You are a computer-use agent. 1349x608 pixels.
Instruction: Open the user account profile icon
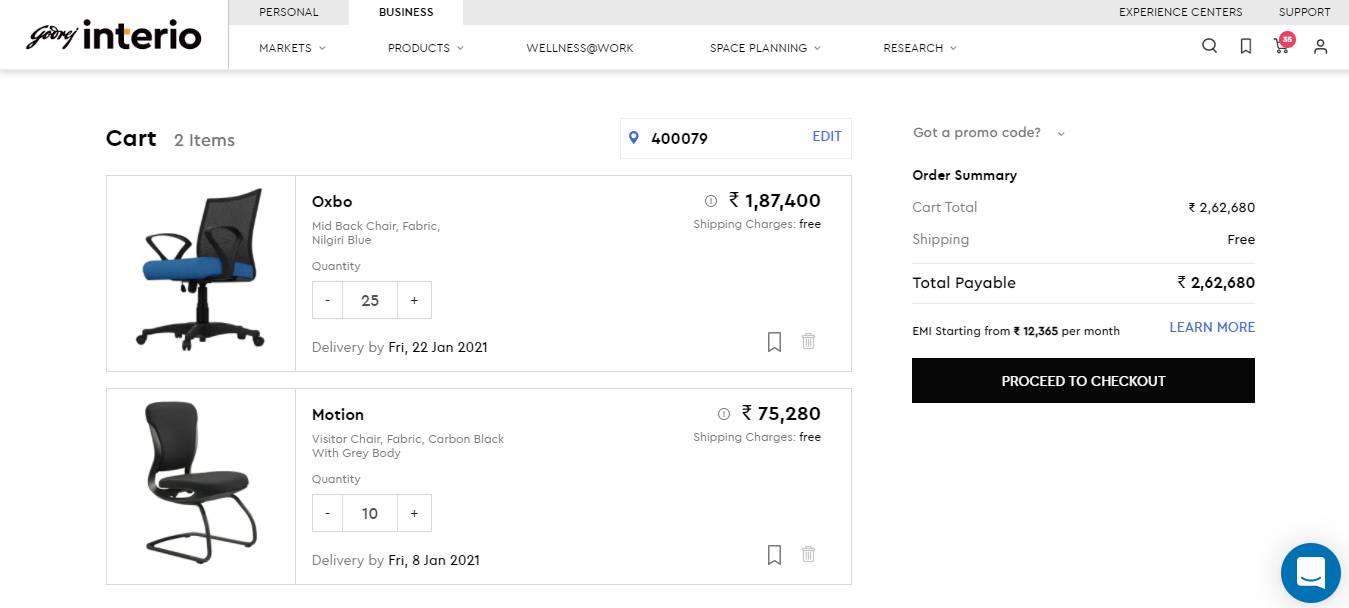tap(1320, 46)
